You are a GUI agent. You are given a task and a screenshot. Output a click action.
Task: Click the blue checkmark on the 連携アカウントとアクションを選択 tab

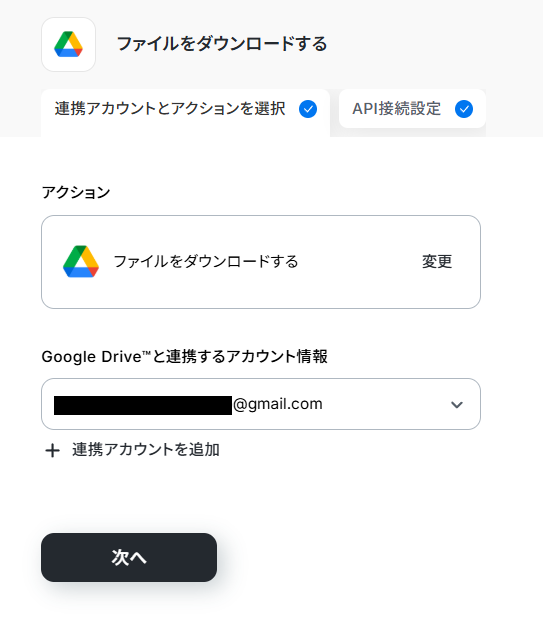point(308,109)
